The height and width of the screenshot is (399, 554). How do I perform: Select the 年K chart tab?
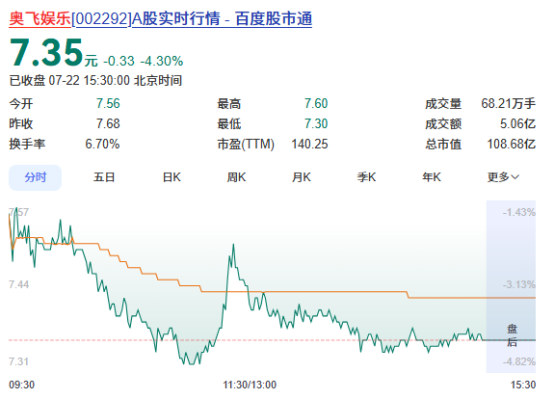[431, 177]
